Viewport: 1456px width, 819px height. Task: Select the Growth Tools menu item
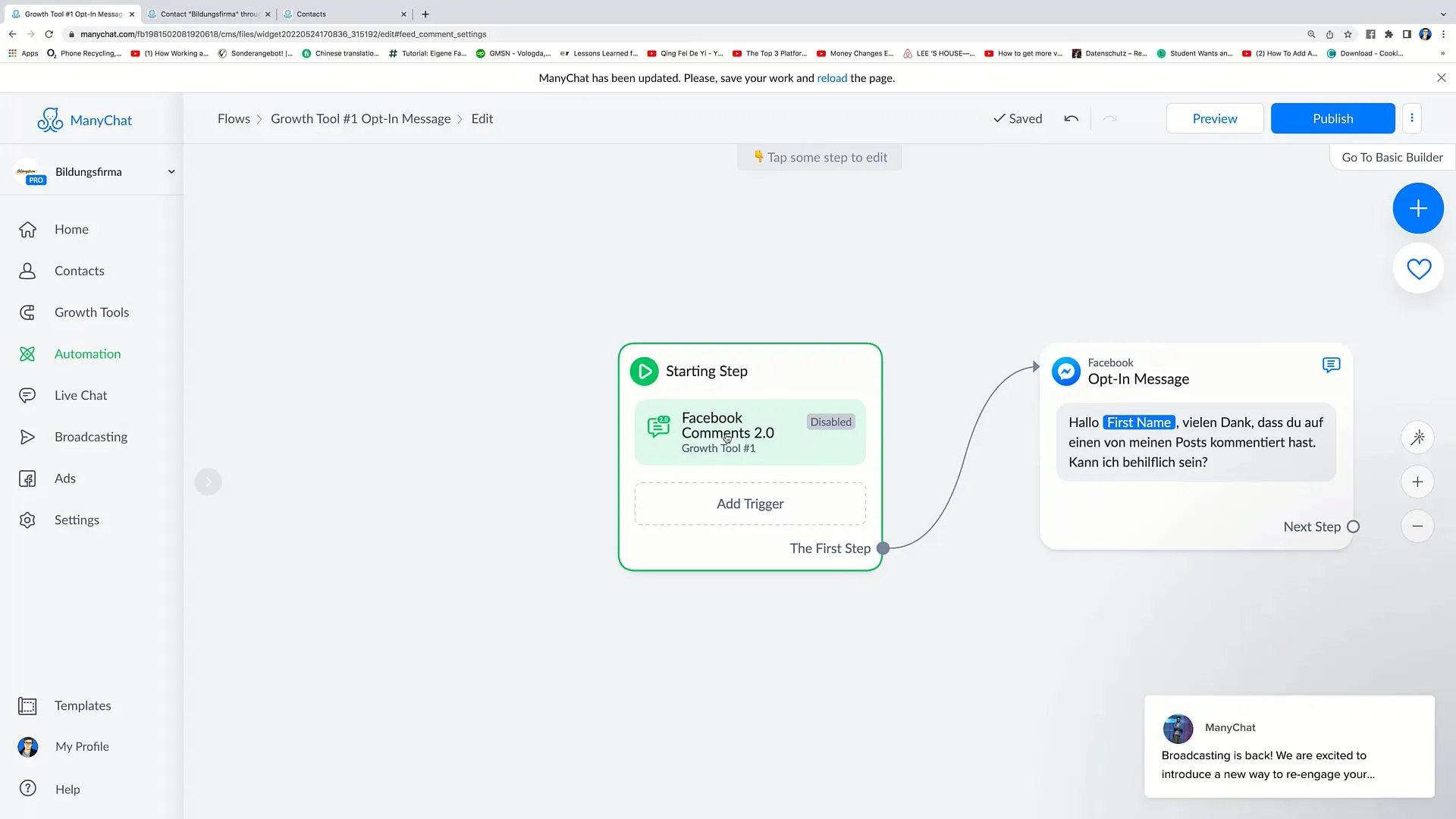point(92,312)
